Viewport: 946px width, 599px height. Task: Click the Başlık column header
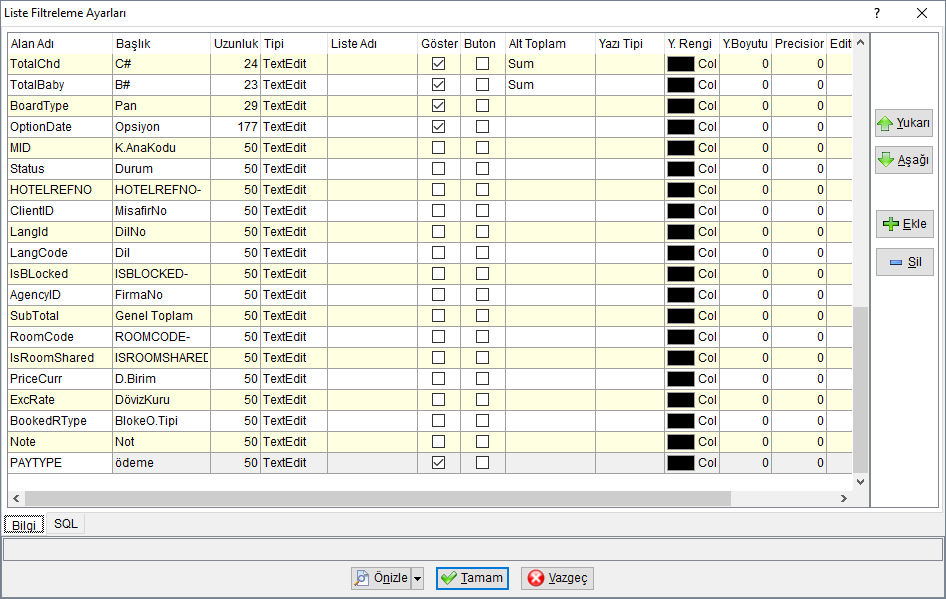161,43
